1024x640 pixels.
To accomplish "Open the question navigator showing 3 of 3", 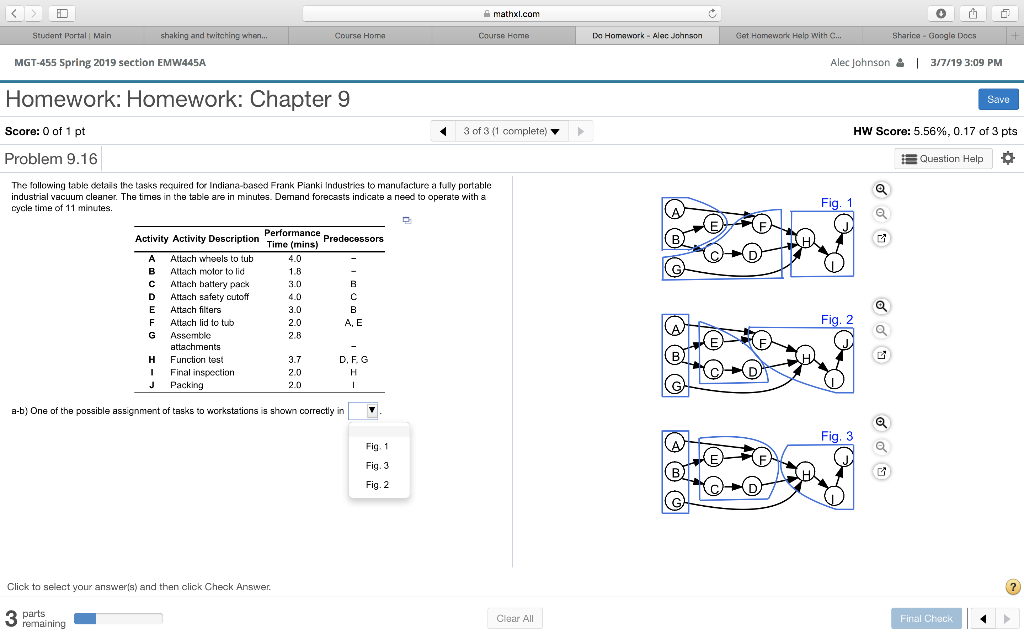I will pyautogui.click(x=511, y=130).
